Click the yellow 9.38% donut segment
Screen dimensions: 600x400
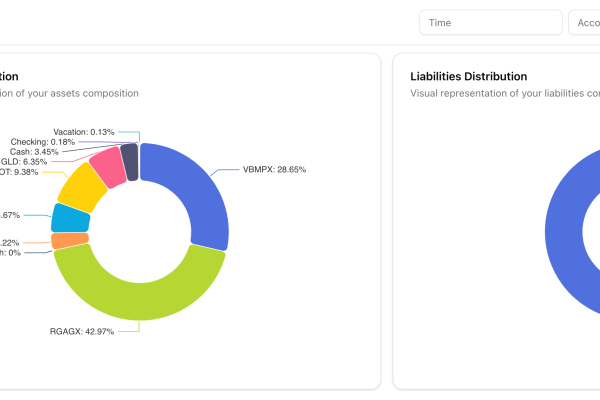click(80, 187)
